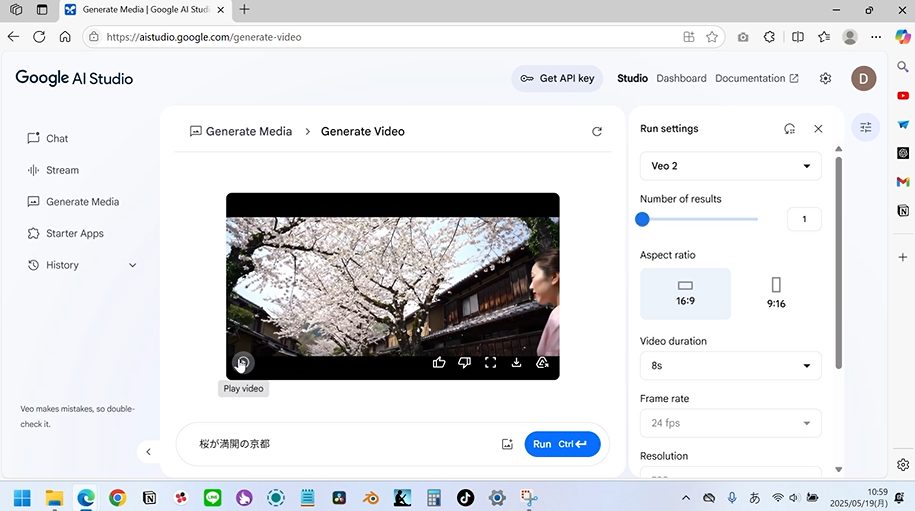Open the Veo 2 model dropdown
915x511 pixels.
[x=730, y=166]
